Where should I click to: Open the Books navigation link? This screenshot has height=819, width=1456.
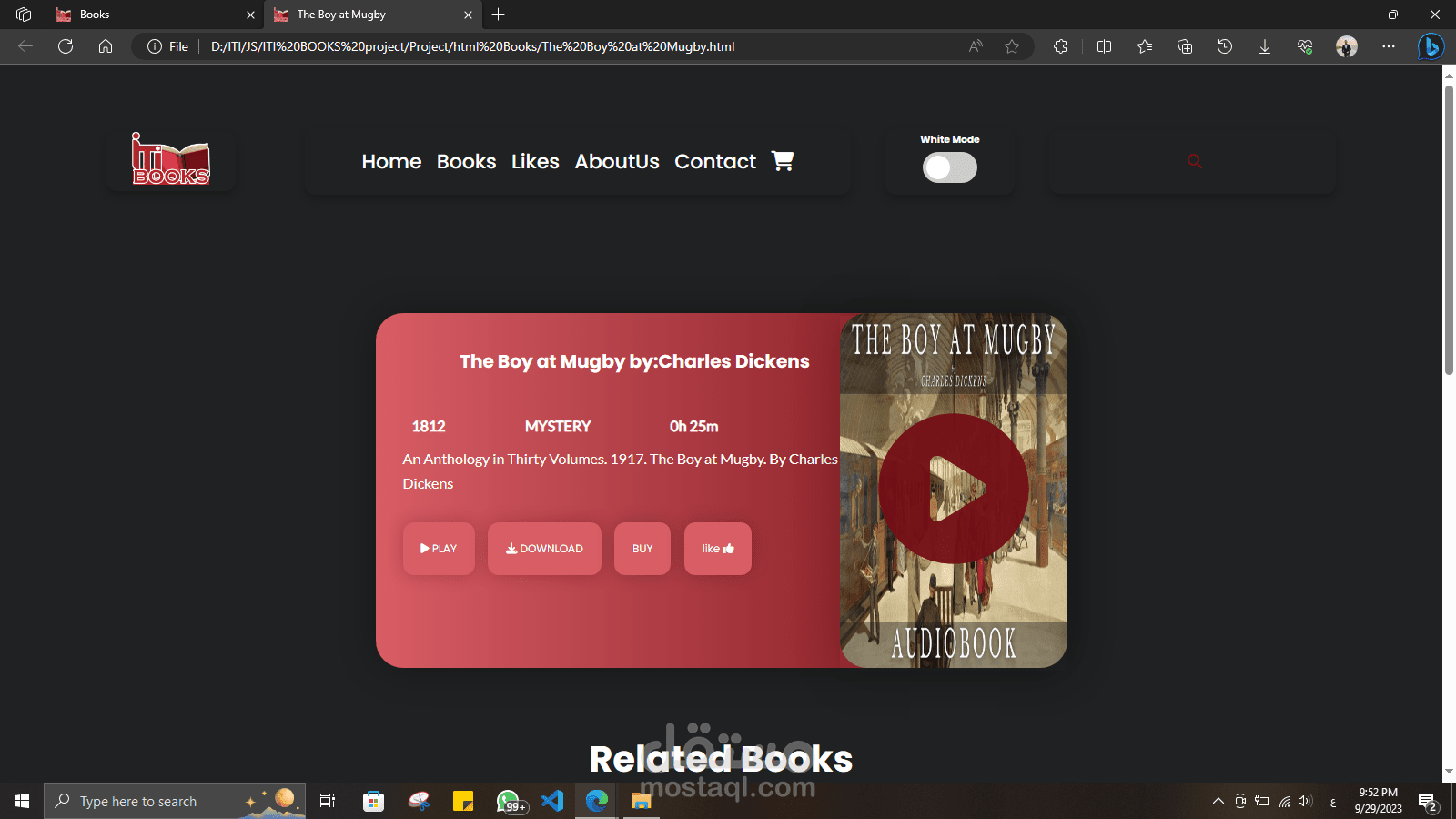click(x=467, y=161)
